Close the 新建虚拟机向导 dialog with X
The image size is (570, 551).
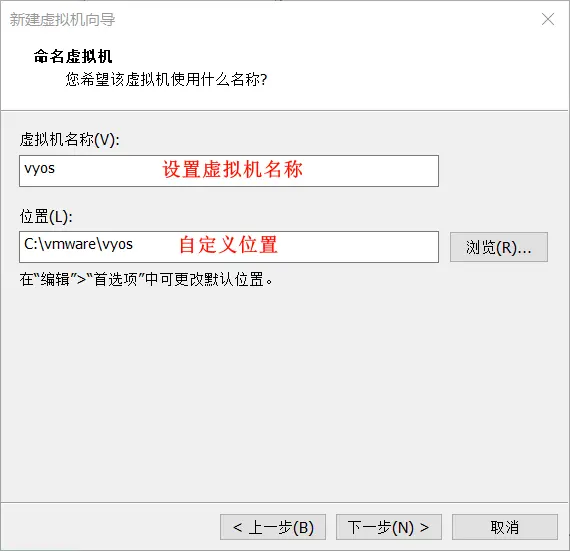[547, 19]
